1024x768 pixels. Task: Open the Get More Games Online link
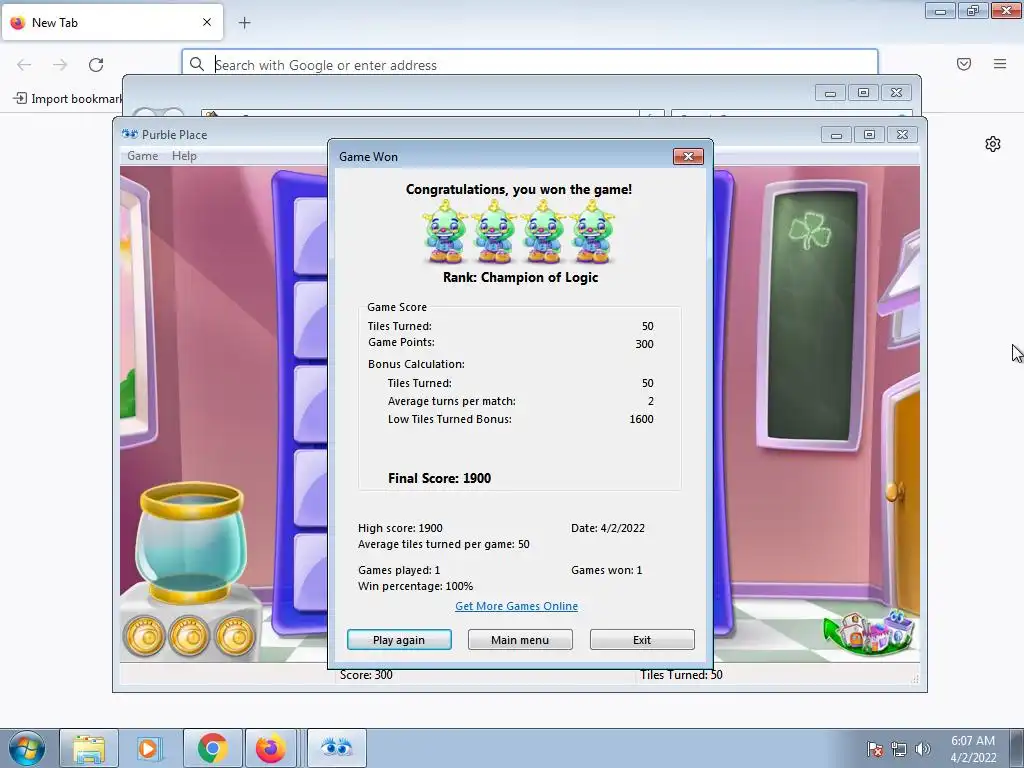pyautogui.click(x=516, y=606)
